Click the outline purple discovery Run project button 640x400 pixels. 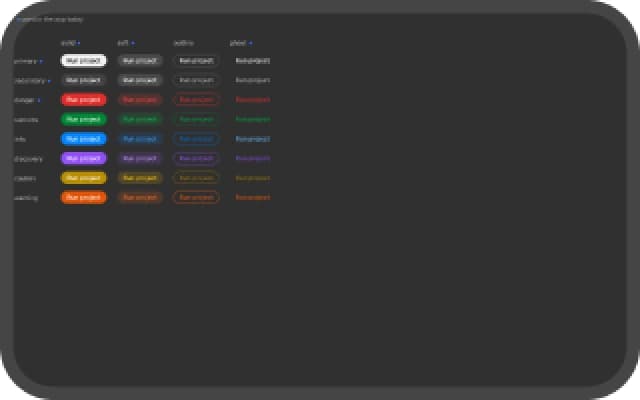196,158
